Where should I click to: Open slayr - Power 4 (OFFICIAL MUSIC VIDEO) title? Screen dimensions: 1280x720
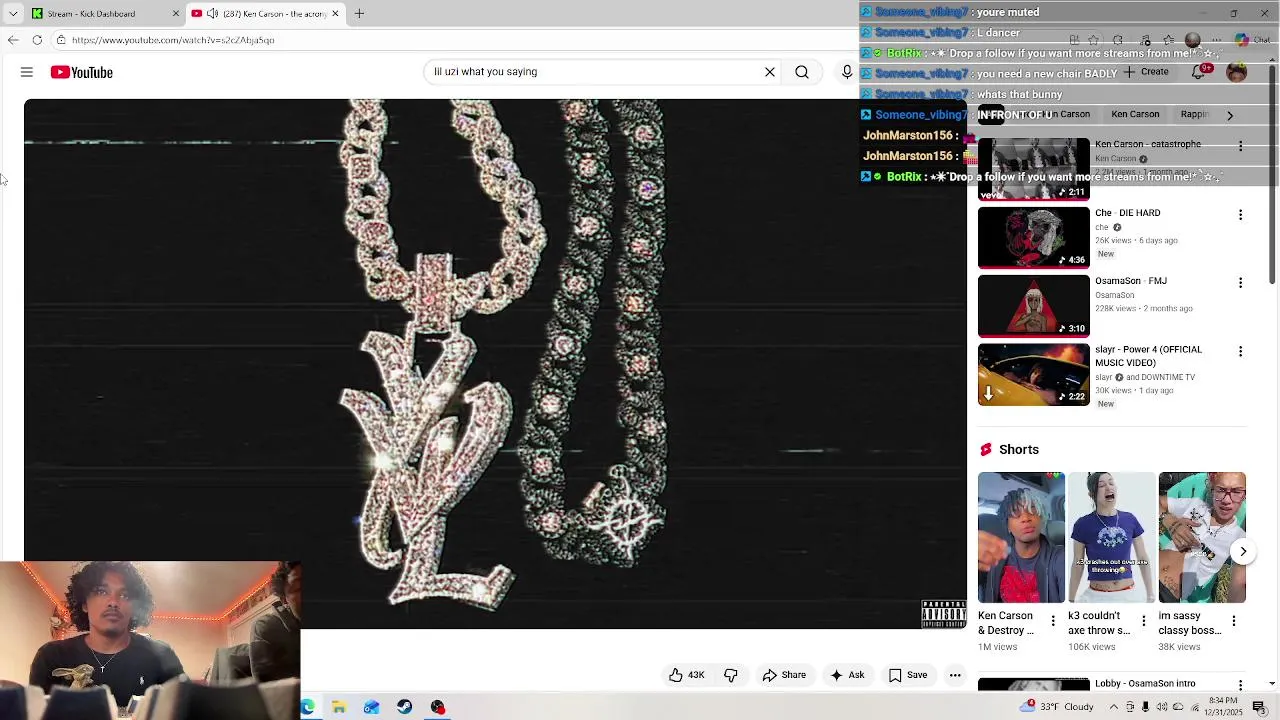[1148, 356]
